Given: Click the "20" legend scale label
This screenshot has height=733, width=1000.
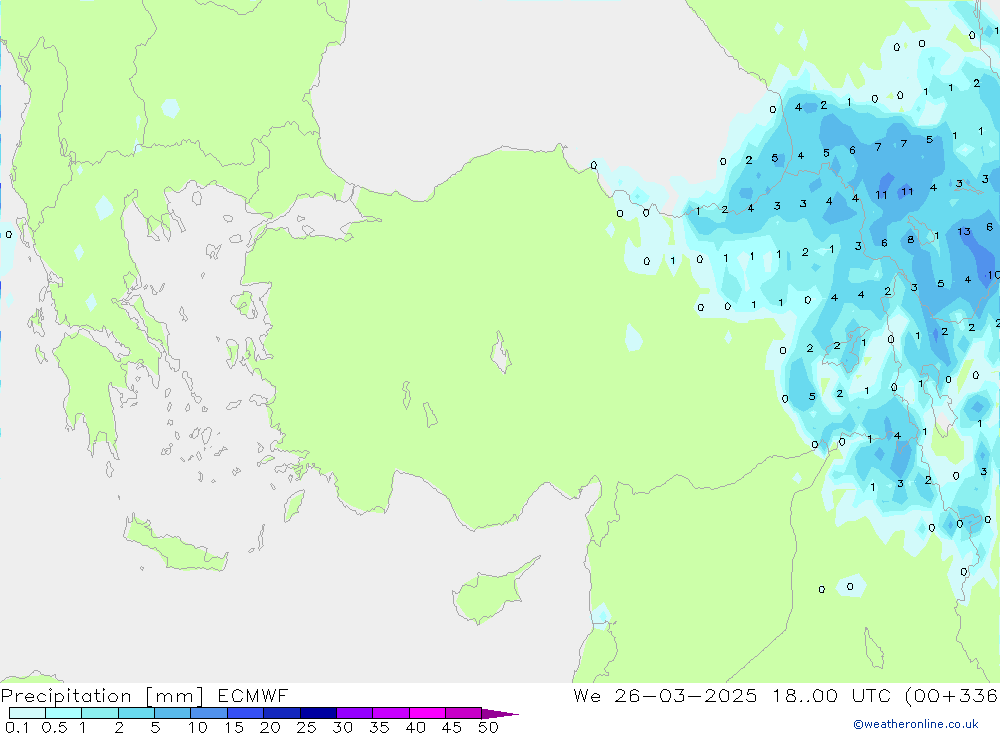Looking at the screenshot, I should coord(270,727).
